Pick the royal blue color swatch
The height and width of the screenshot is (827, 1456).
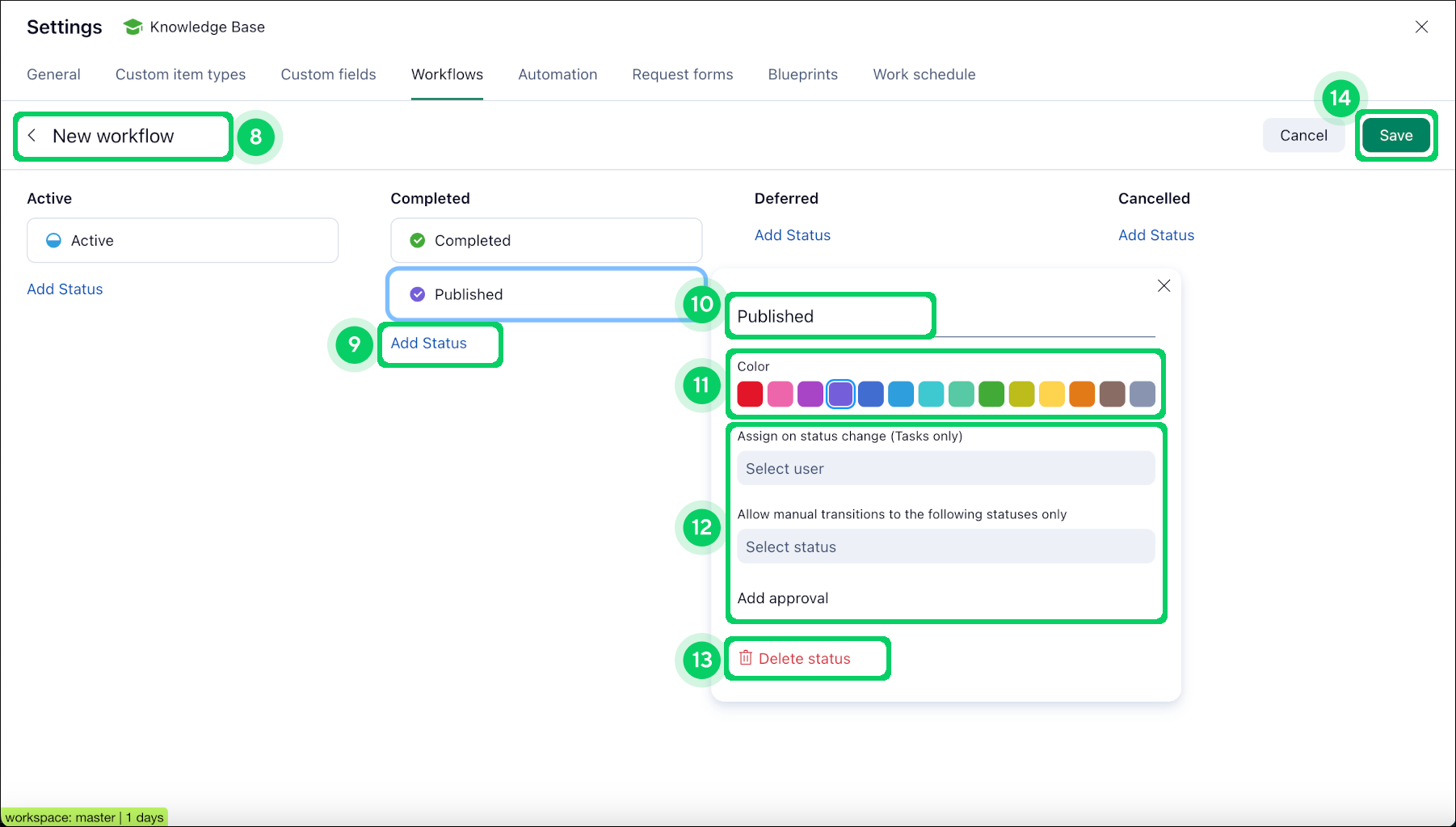click(x=870, y=394)
